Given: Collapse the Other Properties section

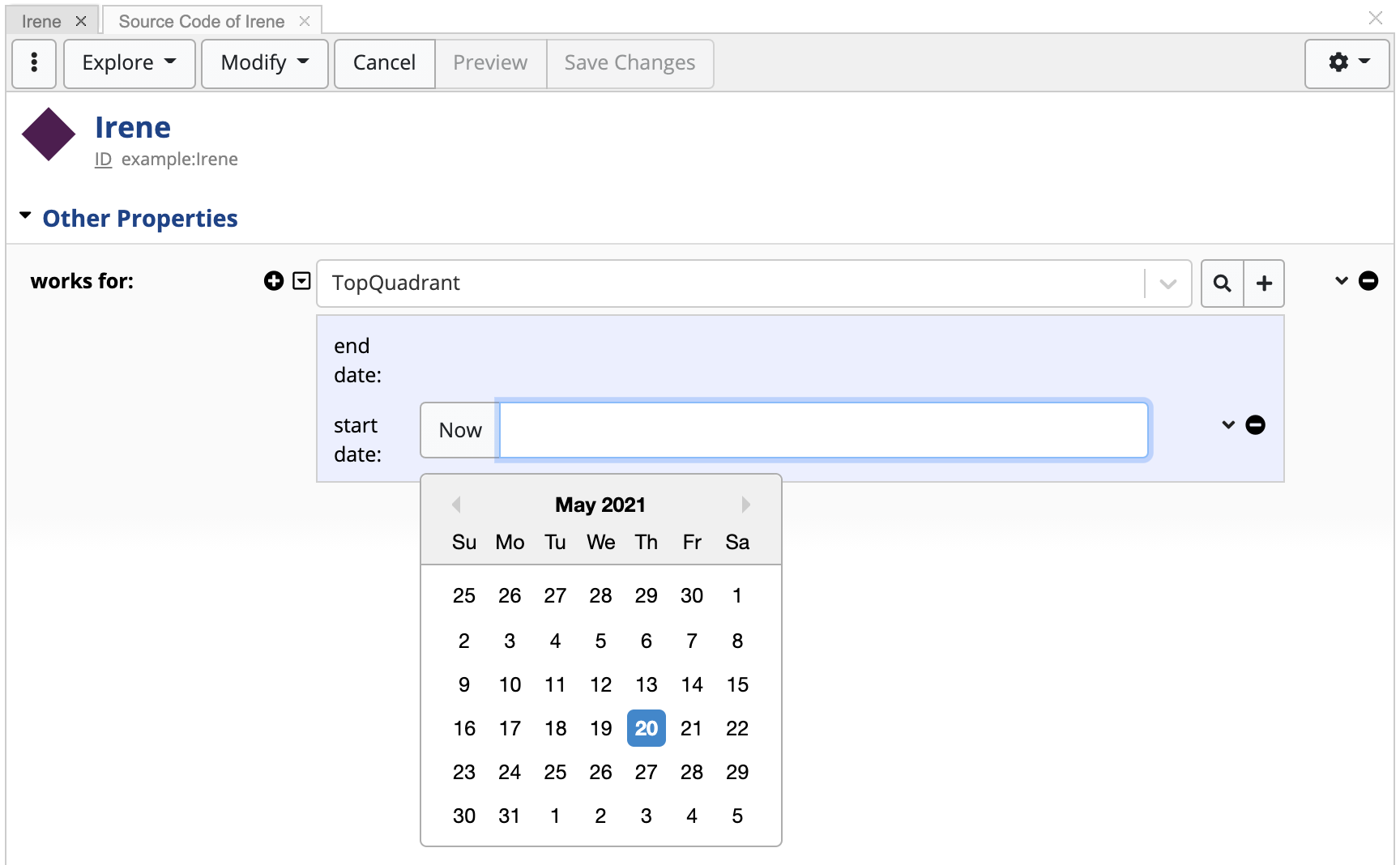Looking at the screenshot, I should point(26,216).
